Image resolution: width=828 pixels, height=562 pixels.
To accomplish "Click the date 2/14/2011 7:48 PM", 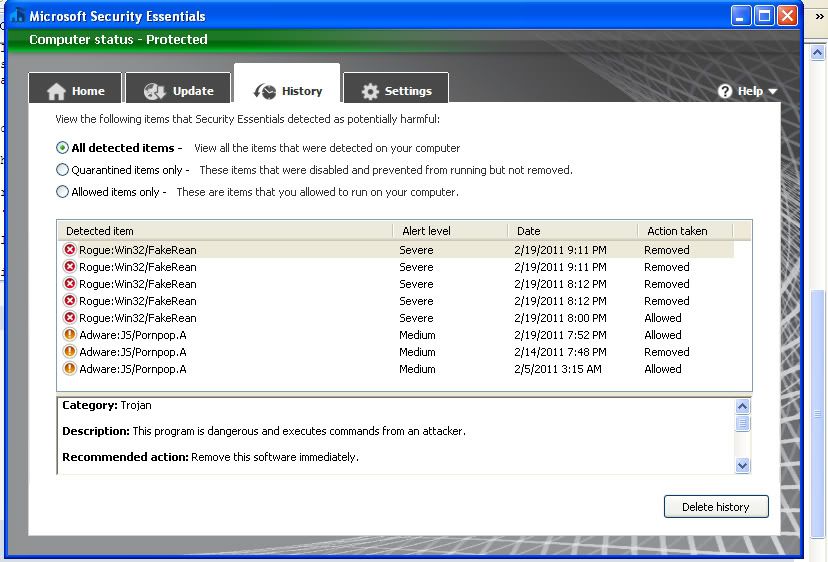I will 560,352.
